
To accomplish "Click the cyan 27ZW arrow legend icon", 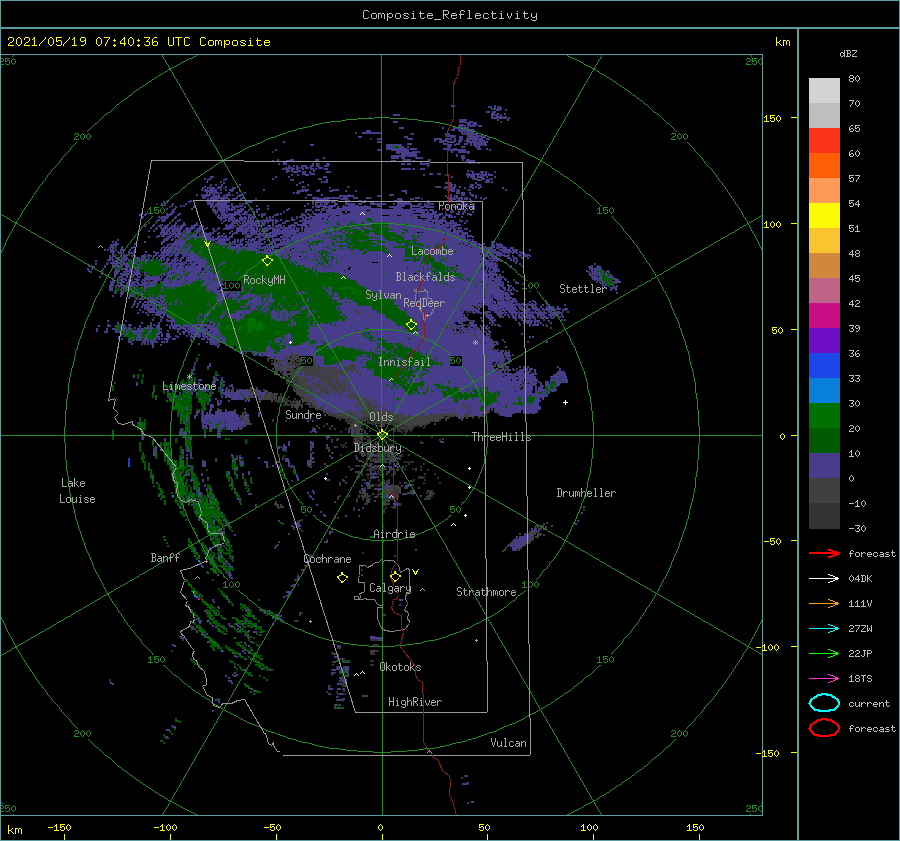I will [x=824, y=629].
